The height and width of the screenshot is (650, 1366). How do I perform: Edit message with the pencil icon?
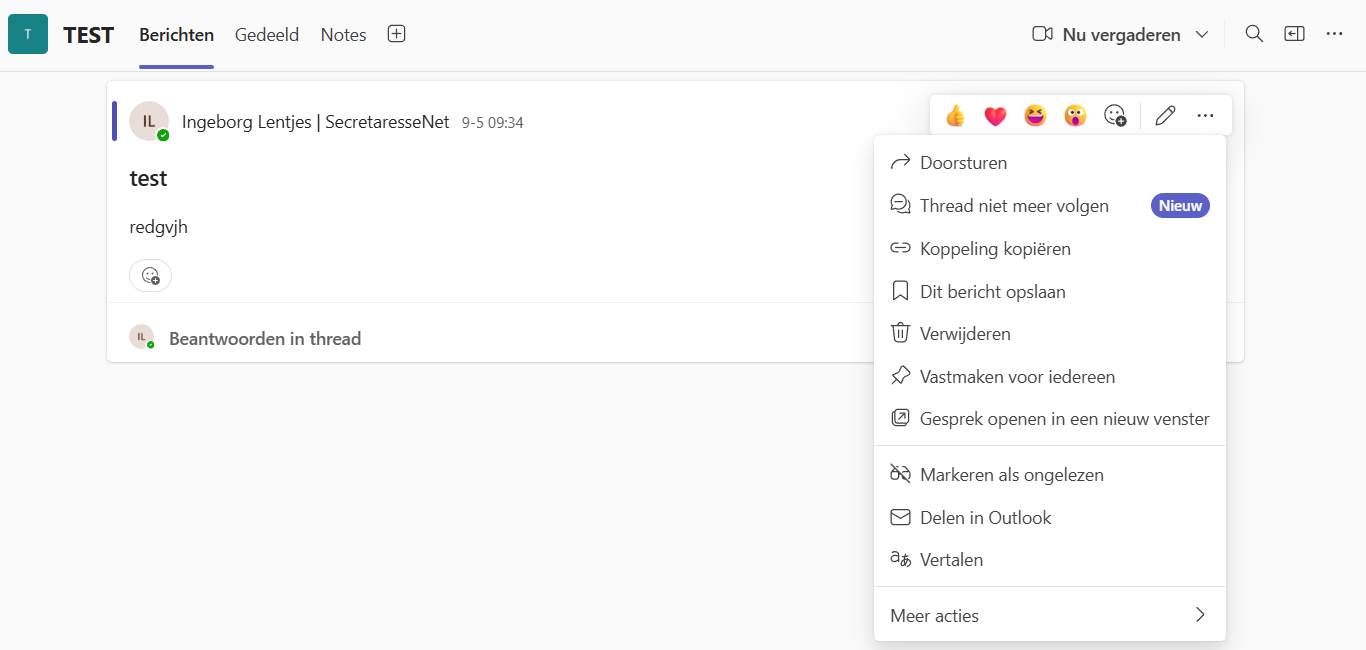[x=1165, y=116]
